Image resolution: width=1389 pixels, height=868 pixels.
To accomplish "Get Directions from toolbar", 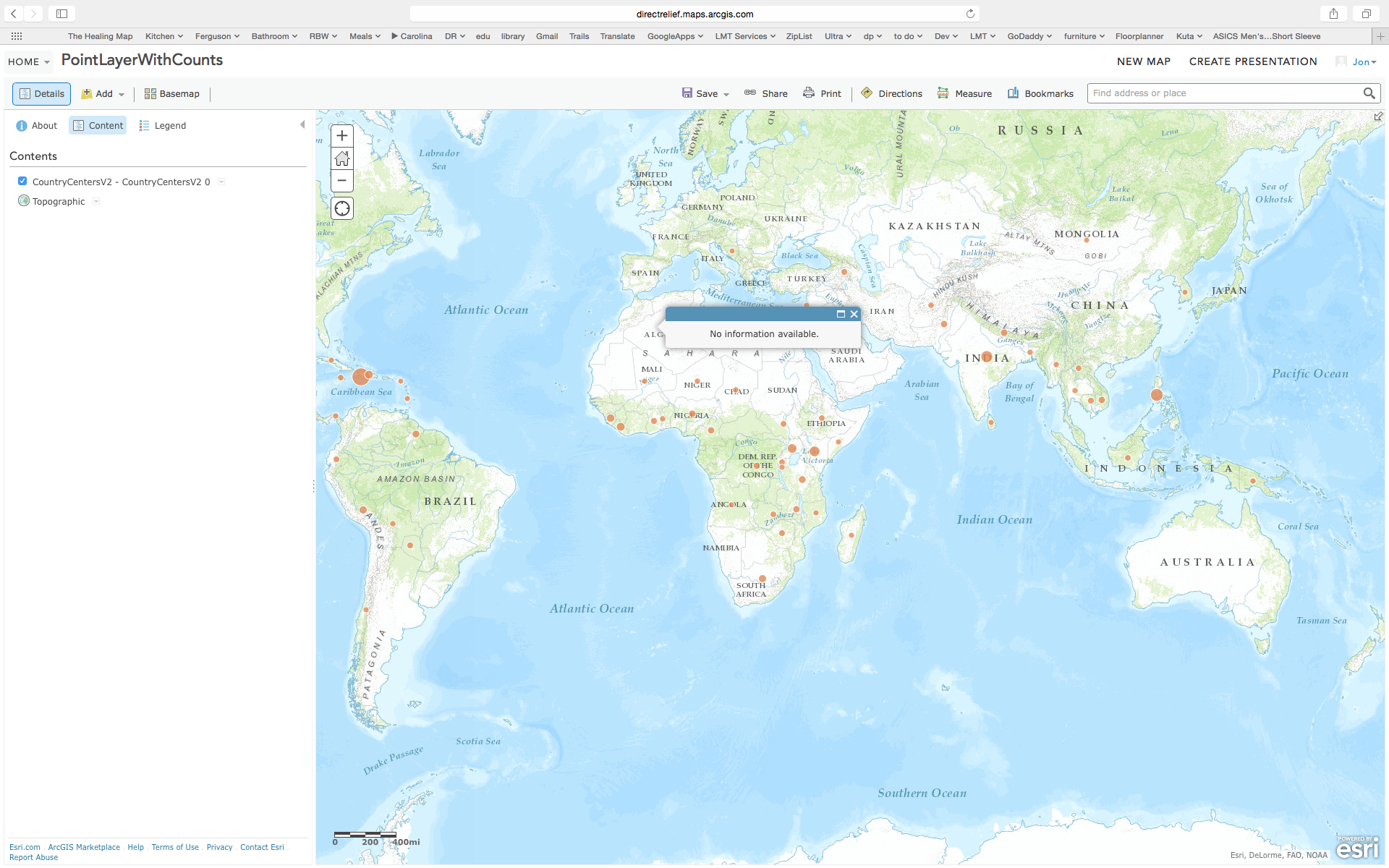I will point(891,93).
